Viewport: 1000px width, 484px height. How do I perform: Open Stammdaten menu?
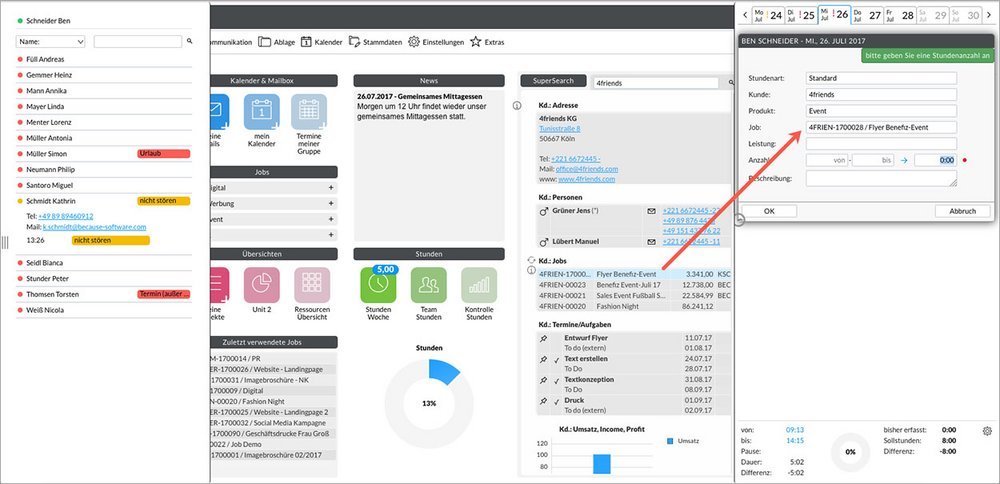pos(375,42)
